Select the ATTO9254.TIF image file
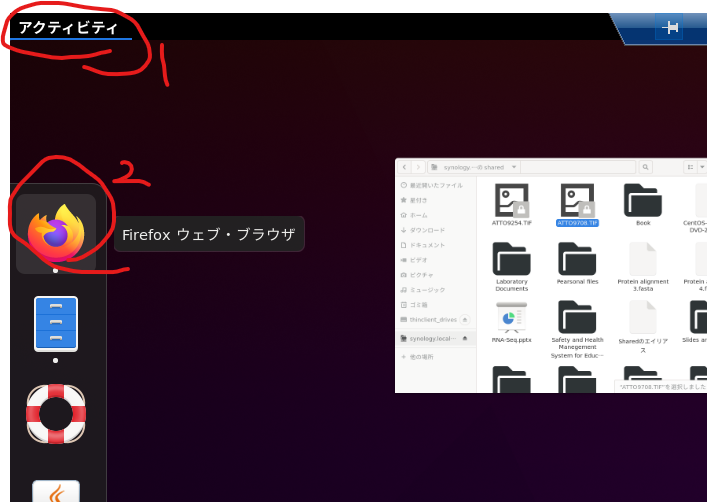The height and width of the screenshot is (502, 707). tap(511, 204)
